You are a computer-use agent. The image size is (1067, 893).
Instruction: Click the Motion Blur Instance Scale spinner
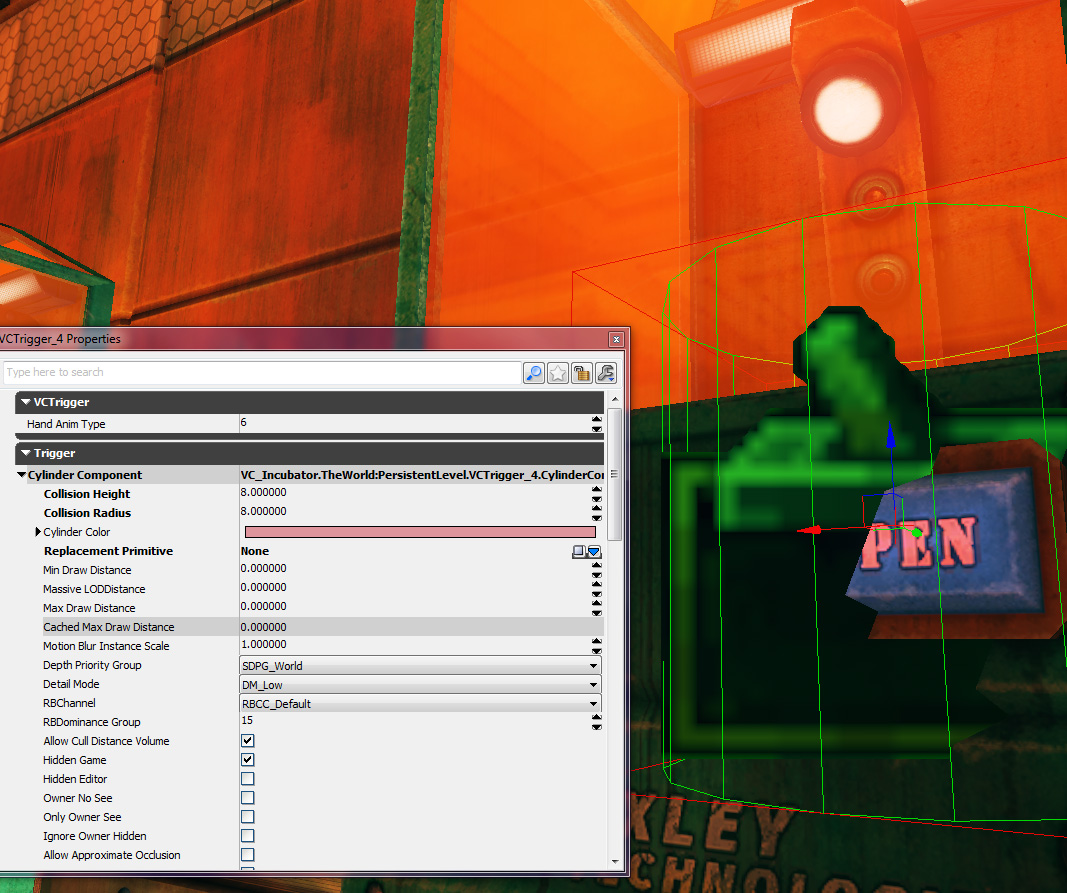pos(597,646)
